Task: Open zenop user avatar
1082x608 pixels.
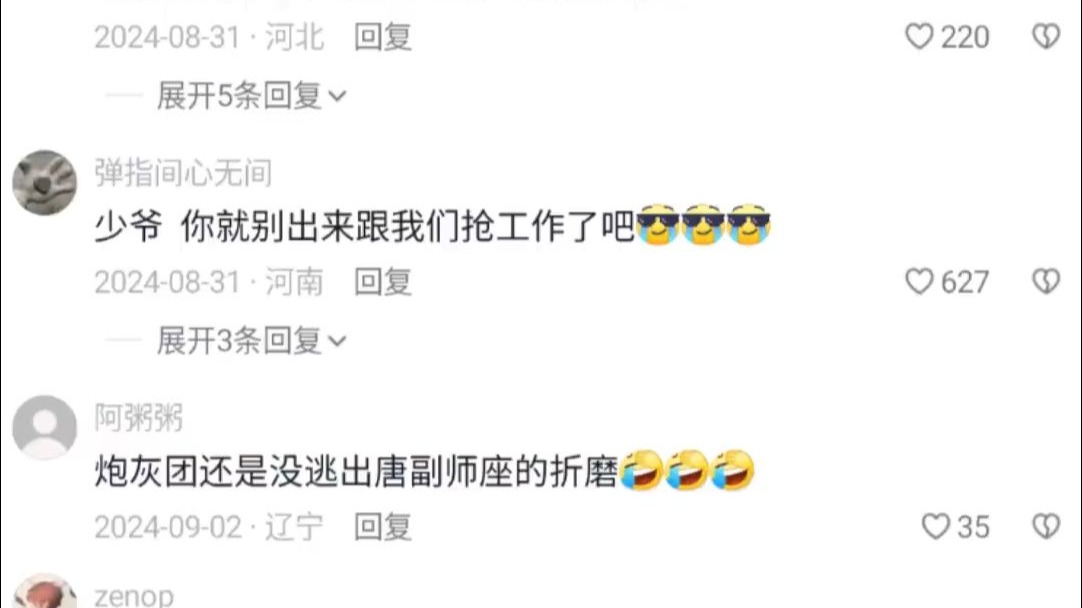Action: (x=45, y=592)
